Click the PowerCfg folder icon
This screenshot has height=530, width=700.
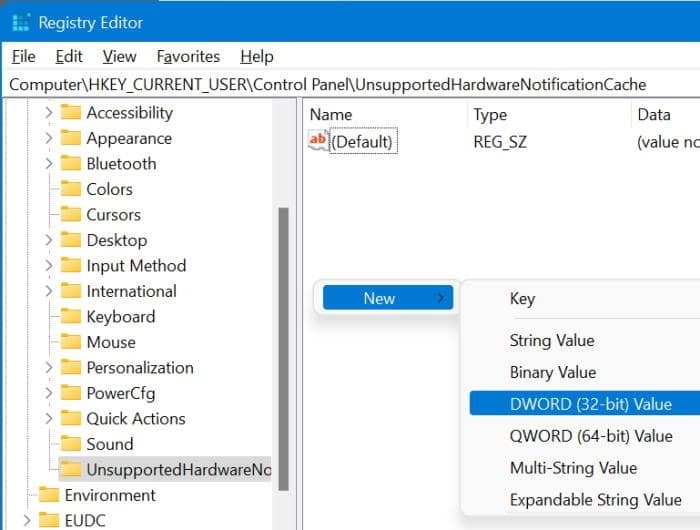pyautogui.click(x=71, y=392)
